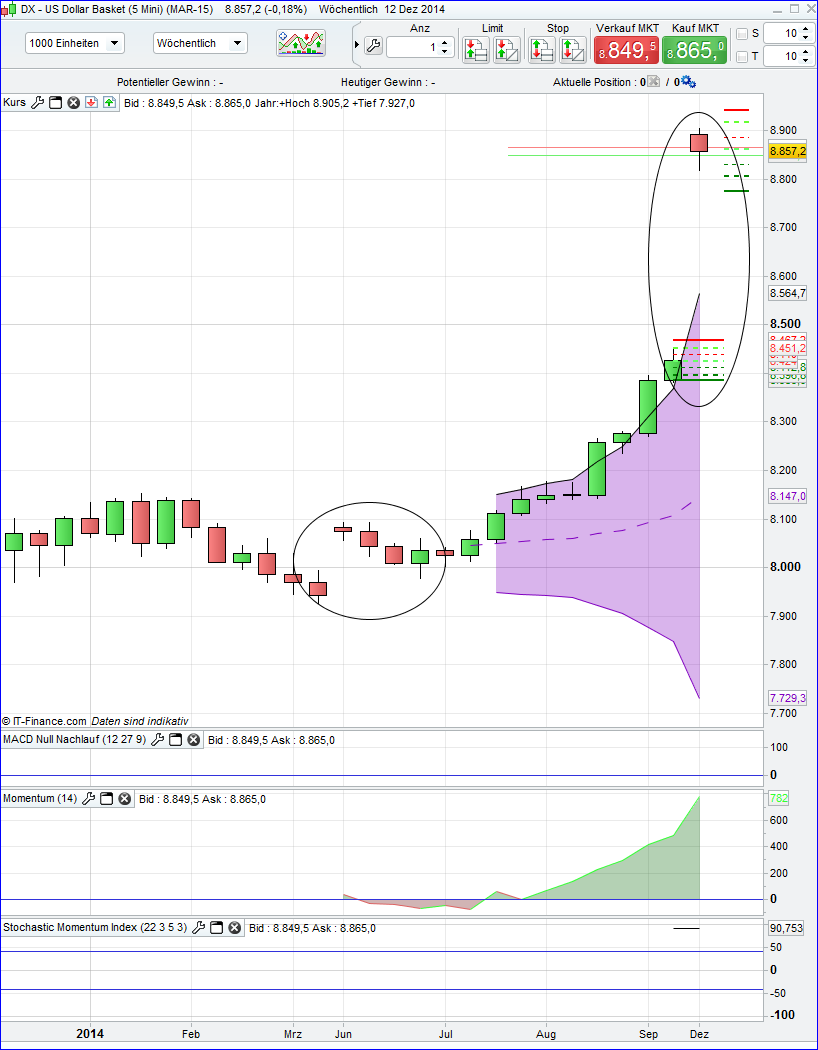Click the Stochastic Momentum Index (22 3 5 3) label
Viewport: 818px width, 1050px height.
(95, 927)
